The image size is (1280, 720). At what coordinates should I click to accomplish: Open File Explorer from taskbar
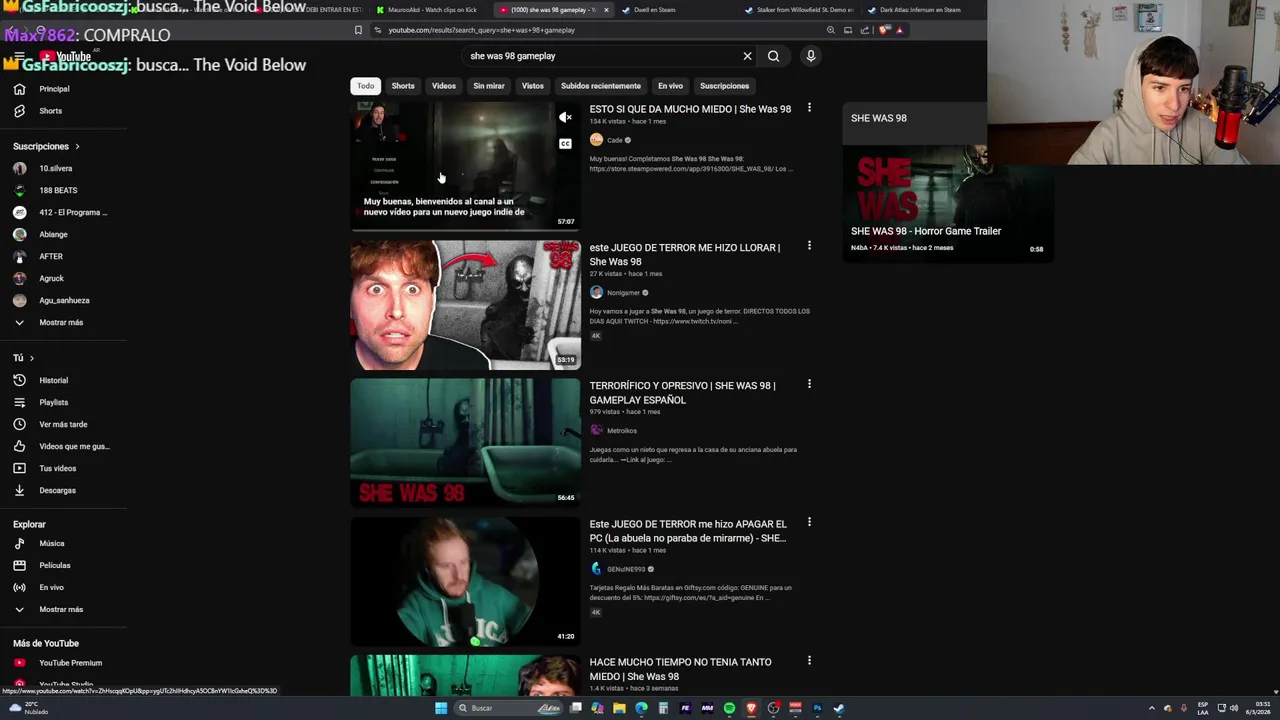[619, 708]
